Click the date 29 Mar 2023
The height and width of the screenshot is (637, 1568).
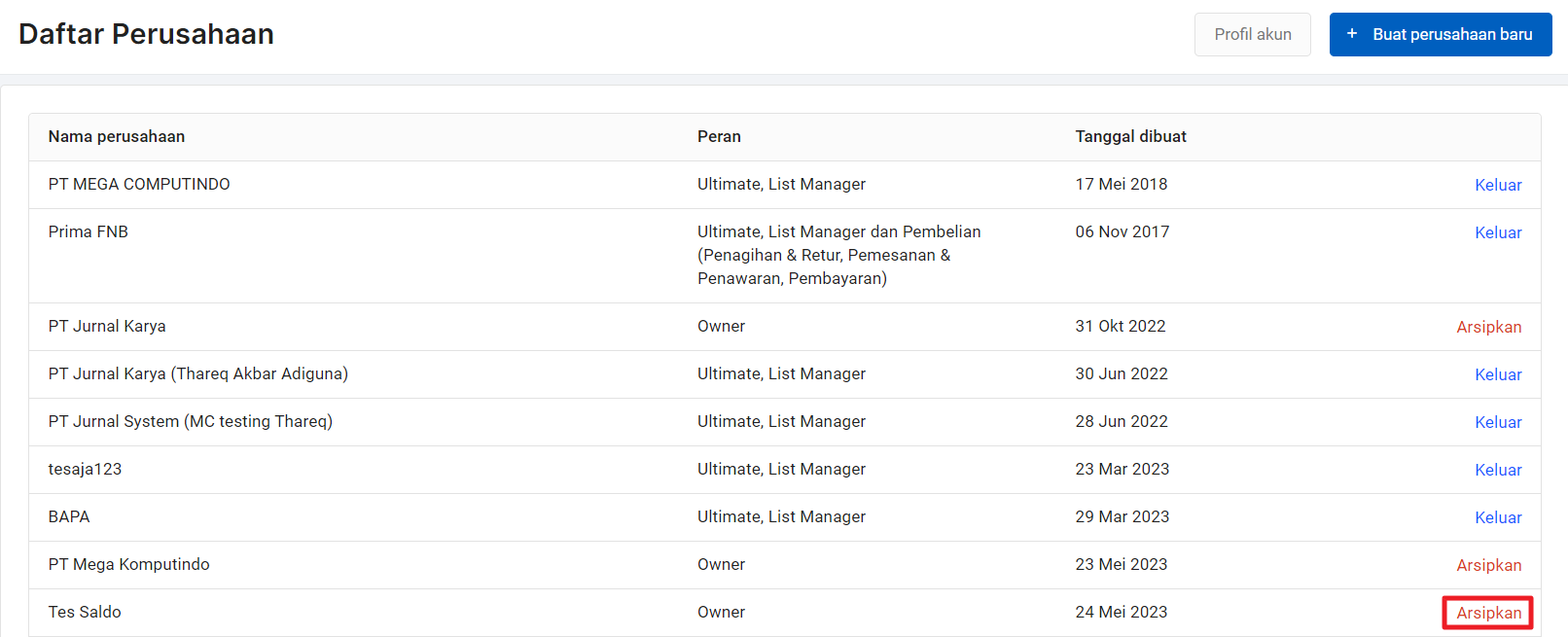tap(1123, 516)
